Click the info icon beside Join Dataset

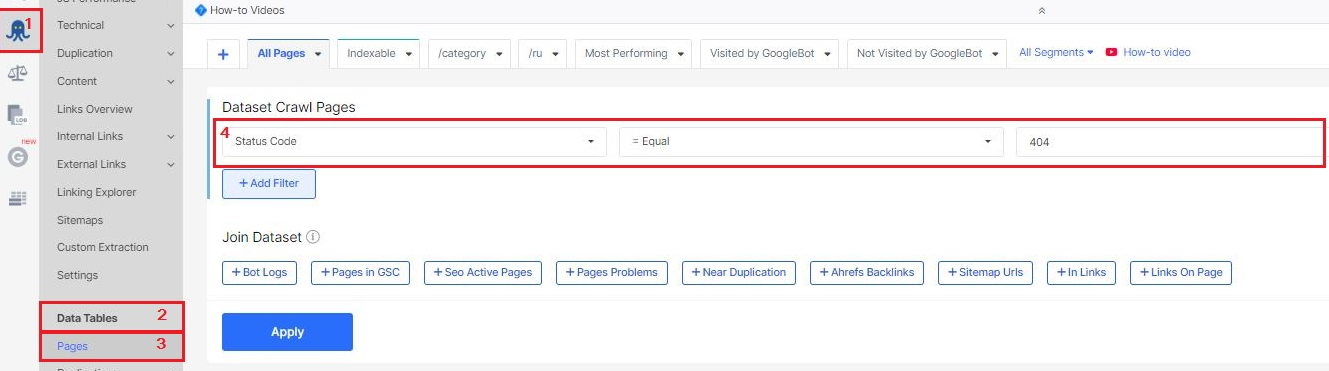pos(313,238)
